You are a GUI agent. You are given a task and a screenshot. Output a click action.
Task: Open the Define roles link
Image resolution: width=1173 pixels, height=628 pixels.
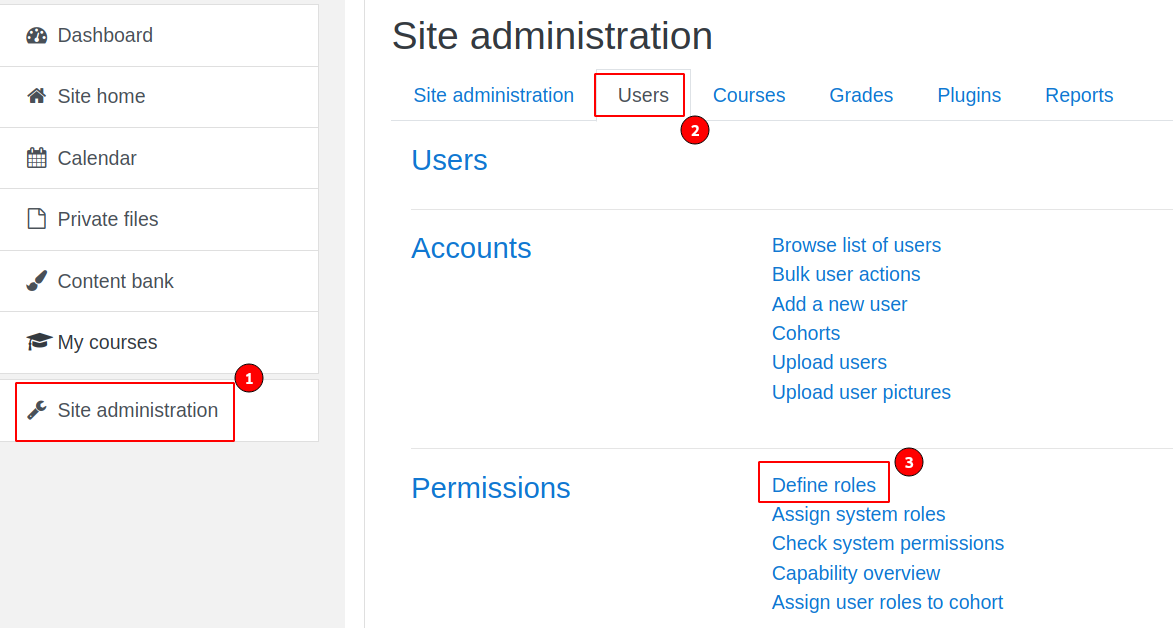coord(823,485)
